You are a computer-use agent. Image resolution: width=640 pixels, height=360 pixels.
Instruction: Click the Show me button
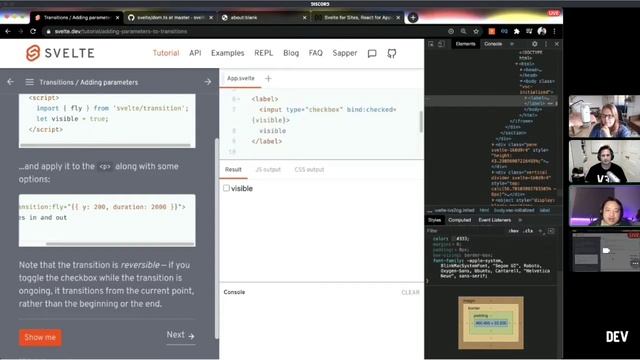click(40, 338)
